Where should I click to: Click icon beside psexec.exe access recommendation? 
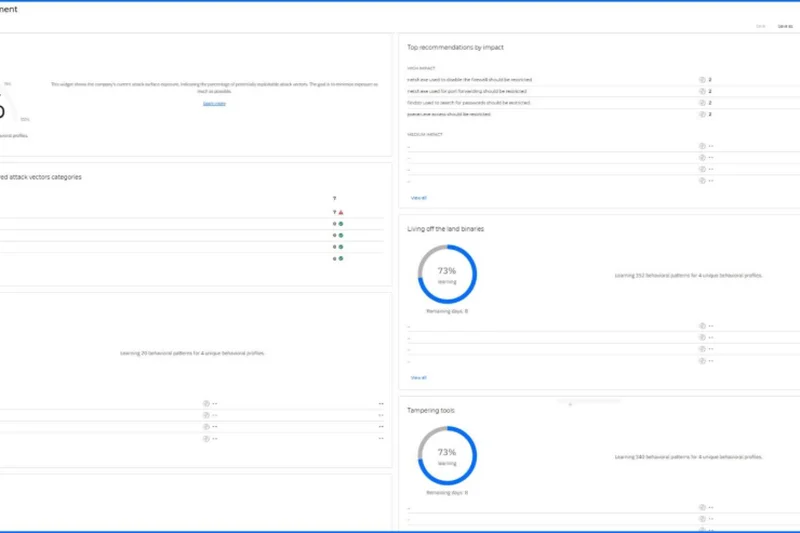tap(702, 114)
